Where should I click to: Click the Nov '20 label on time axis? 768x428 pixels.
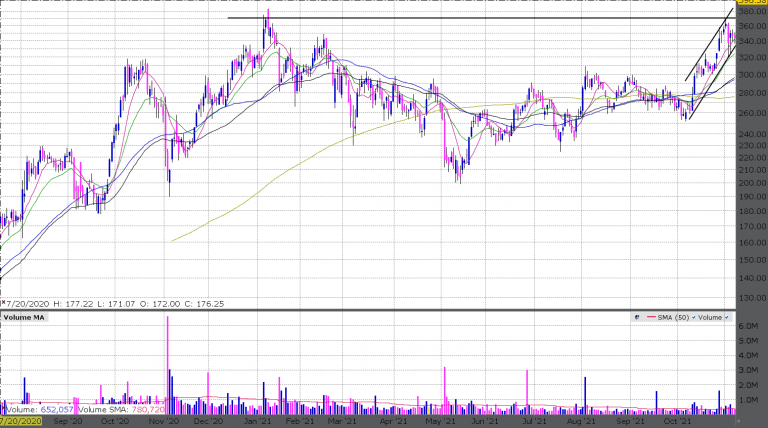tap(162, 422)
